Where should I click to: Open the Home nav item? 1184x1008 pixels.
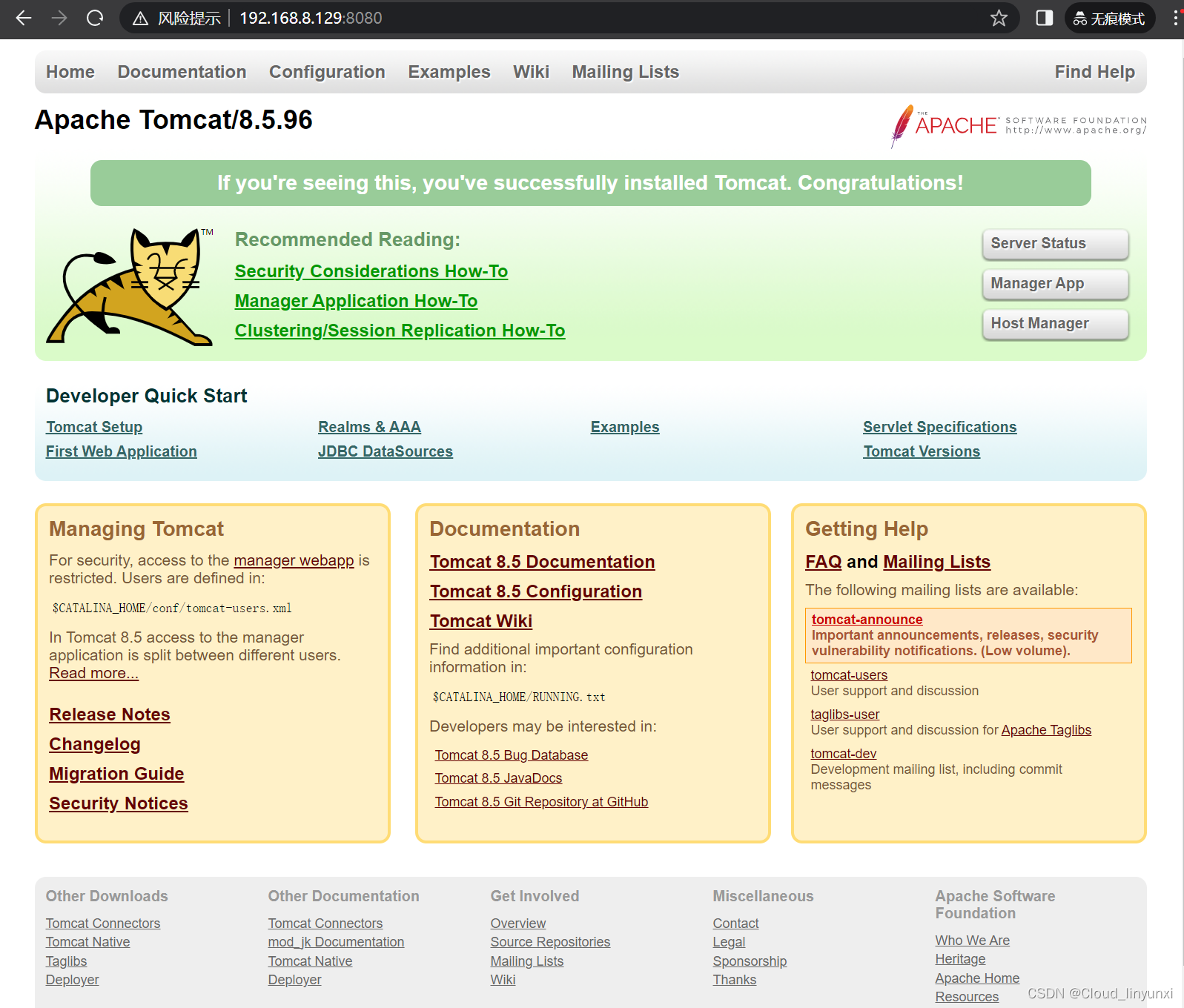pos(70,72)
